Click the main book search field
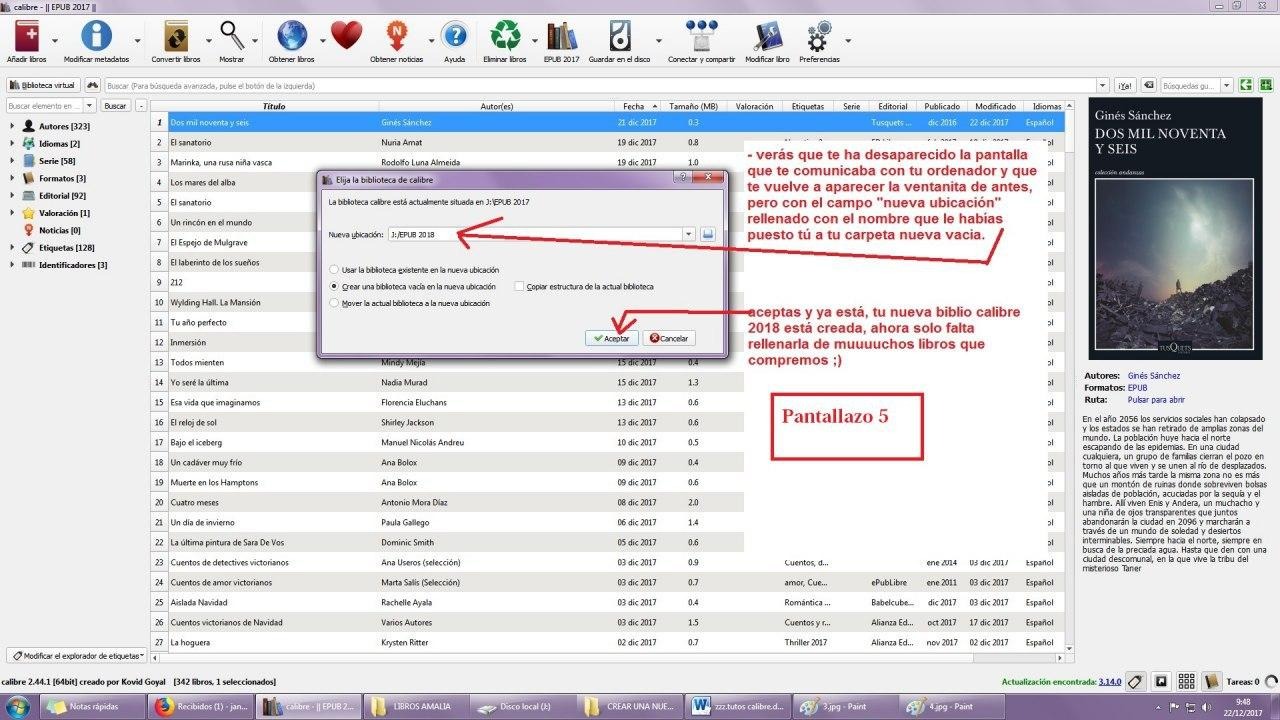This screenshot has width=1280, height=720. (601, 86)
